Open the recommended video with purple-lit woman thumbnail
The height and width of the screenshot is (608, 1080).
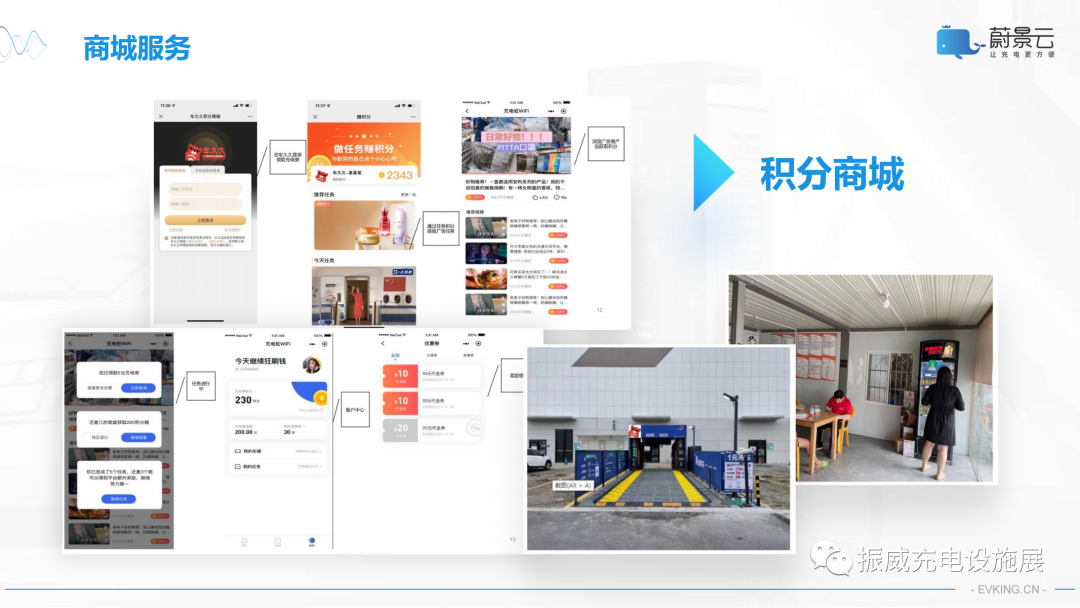[486, 253]
